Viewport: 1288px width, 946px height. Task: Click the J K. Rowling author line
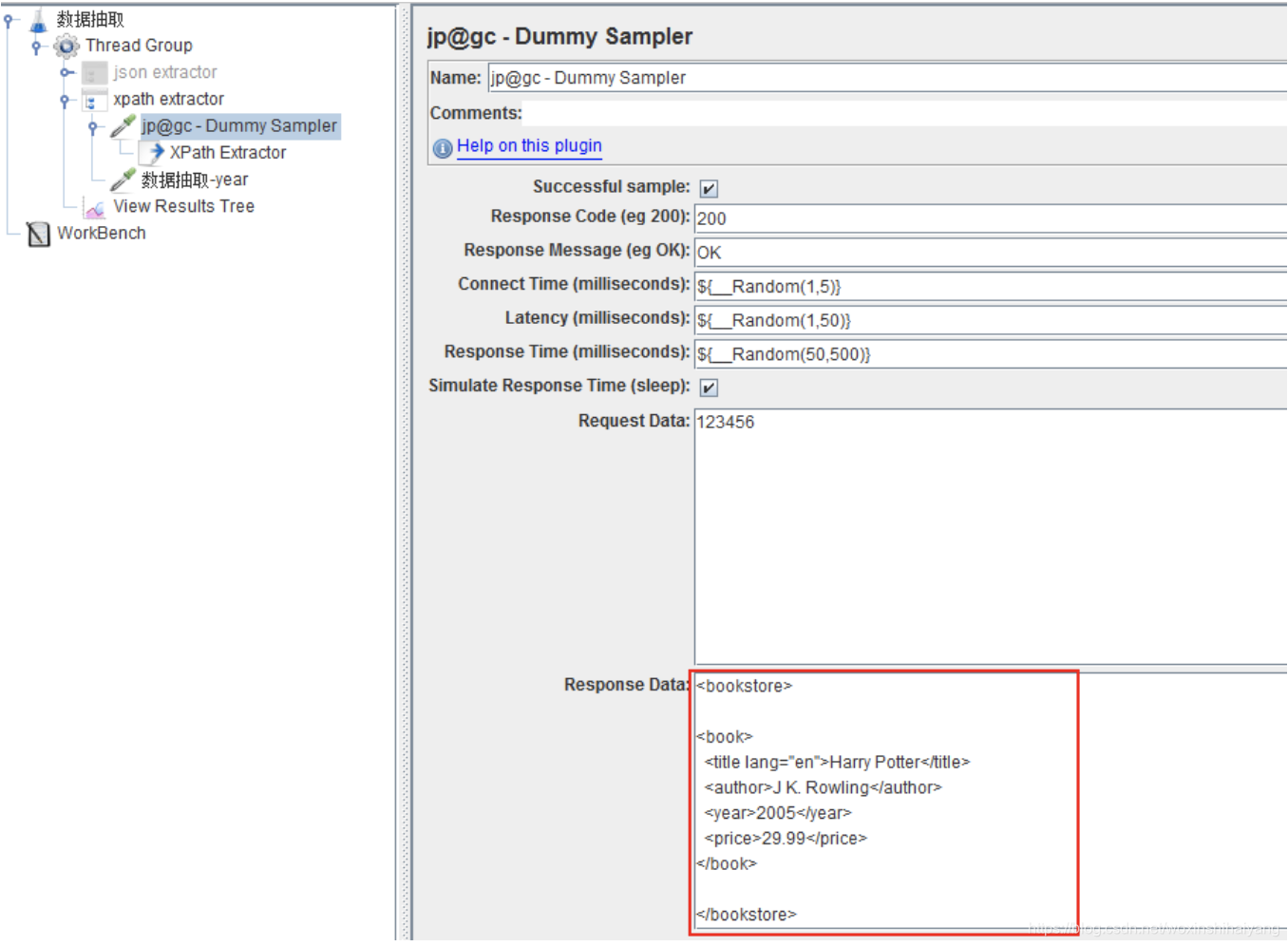point(823,787)
